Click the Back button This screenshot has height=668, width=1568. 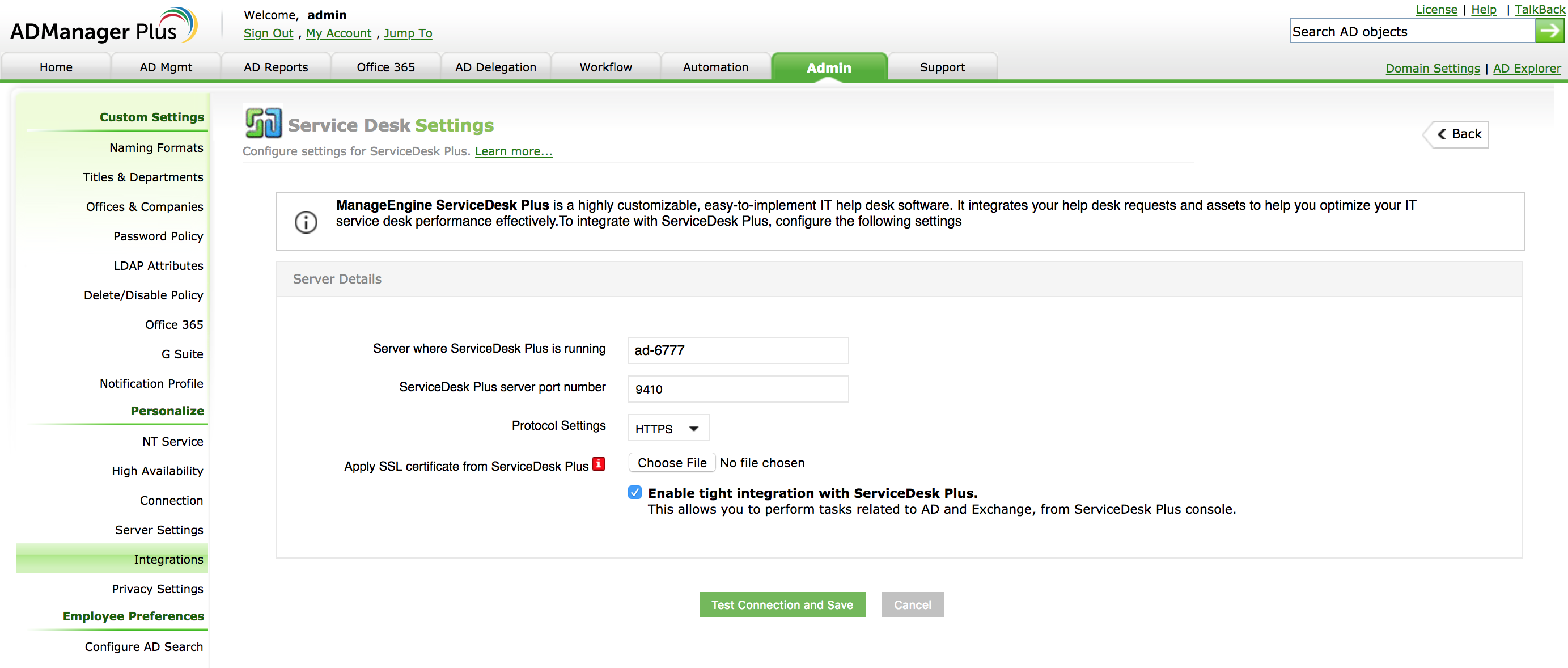(x=1459, y=134)
